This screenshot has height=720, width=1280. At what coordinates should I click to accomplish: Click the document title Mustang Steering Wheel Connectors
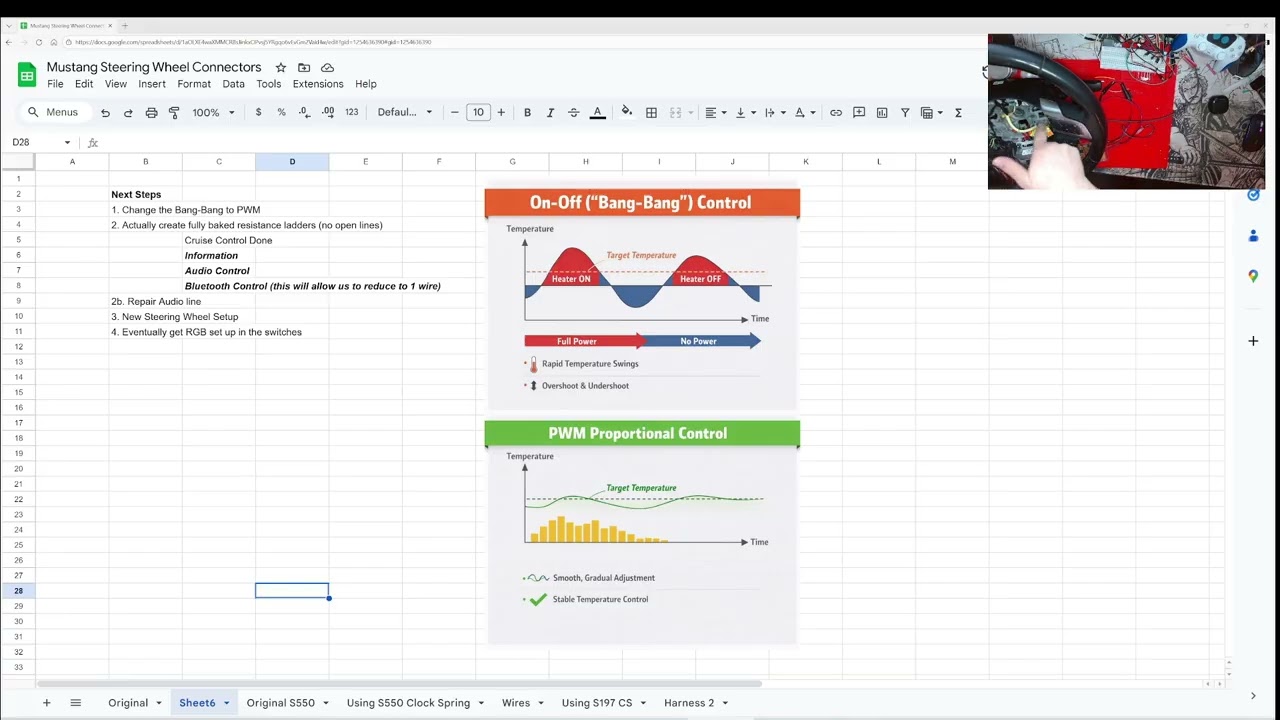[x=154, y=67]
